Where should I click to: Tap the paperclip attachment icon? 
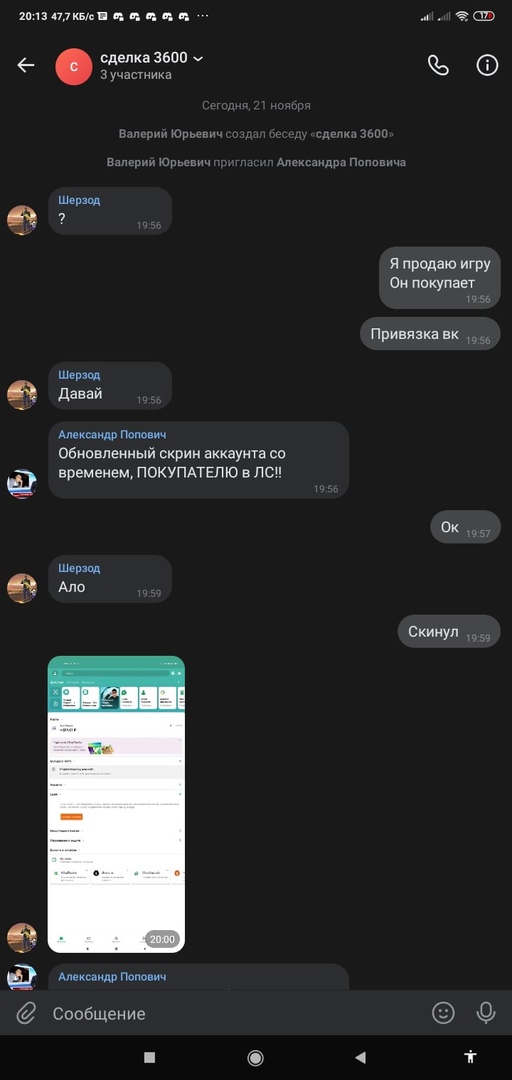point(25,1013)
